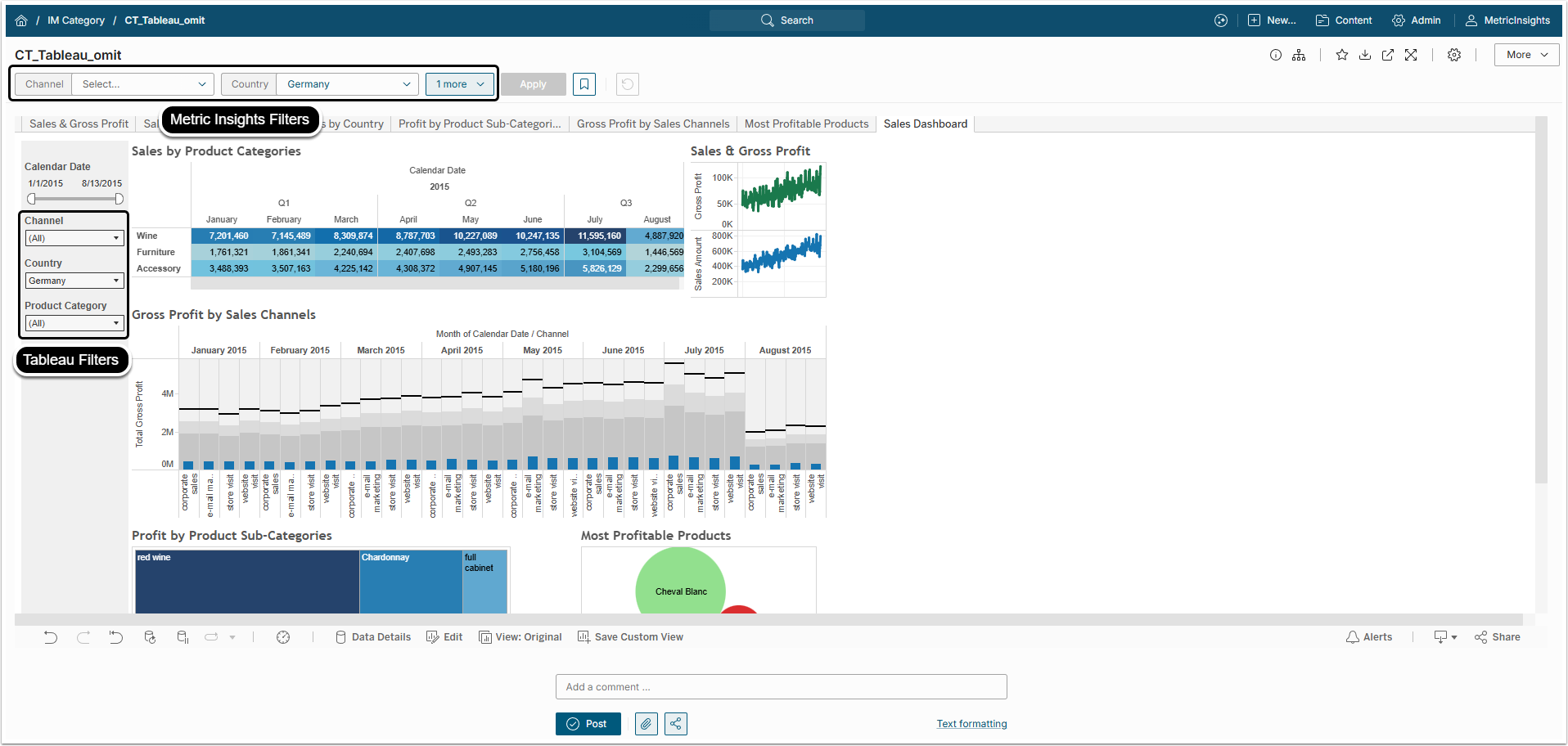Attach a file with the paperclip icon
1568x746 pixels.
click(x=647, y=724)
